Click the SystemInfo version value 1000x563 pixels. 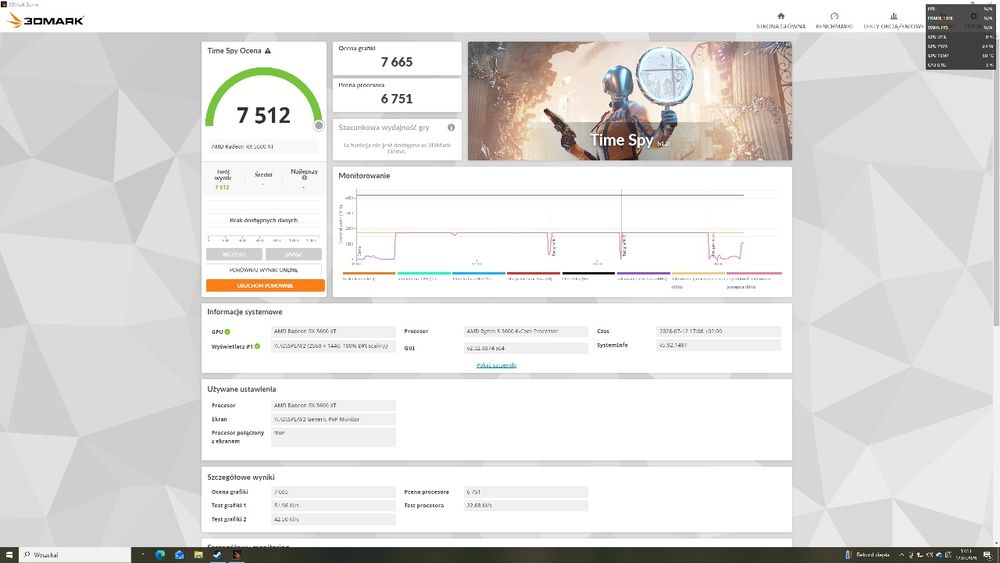pyautogui.click(x=718, y=345)
